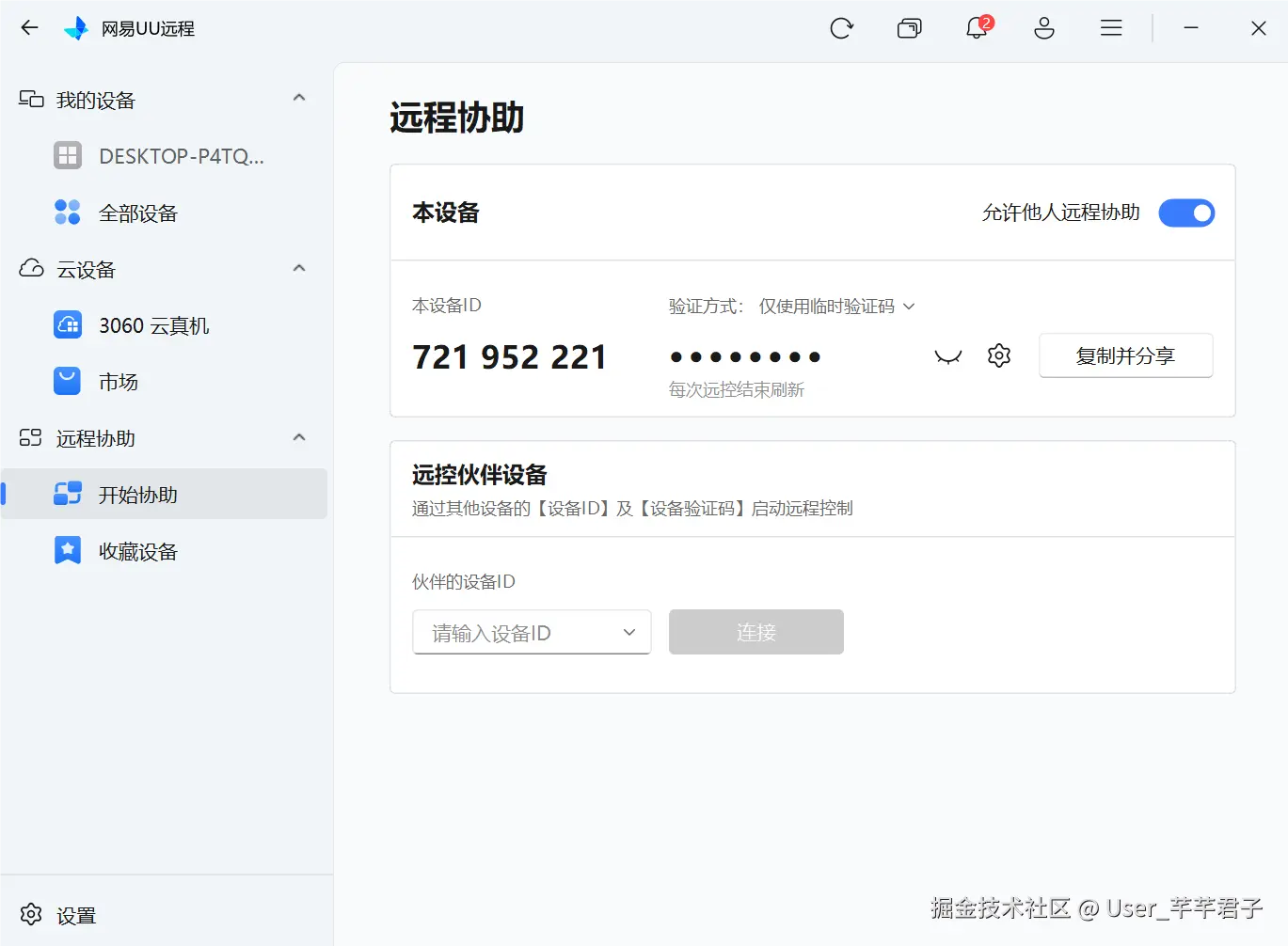Click the 远控伙伴设备 heading
The image size is (1288, 946).
coord(480,475)
